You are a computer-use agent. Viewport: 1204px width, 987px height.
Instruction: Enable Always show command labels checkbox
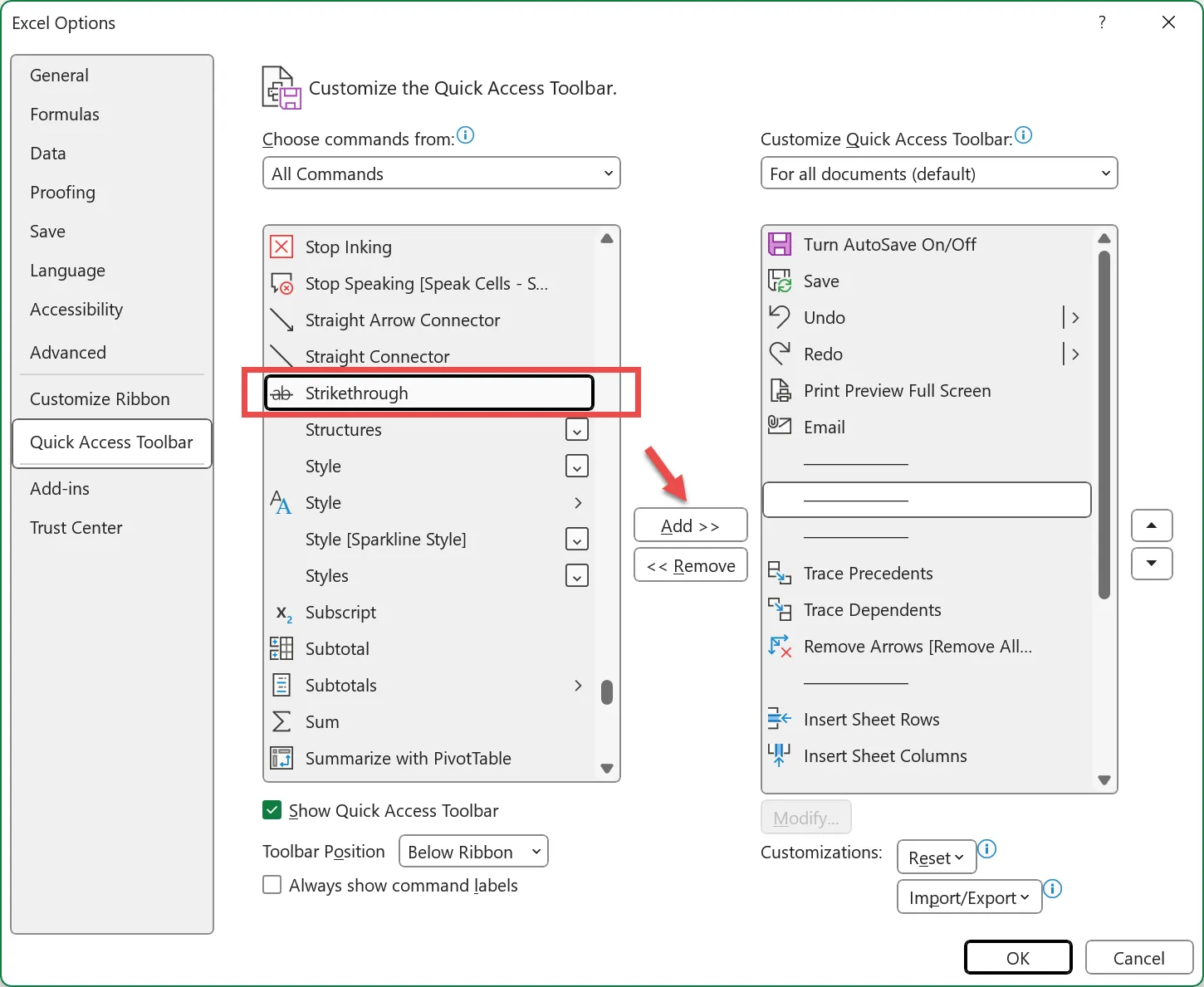click(272, 886)
